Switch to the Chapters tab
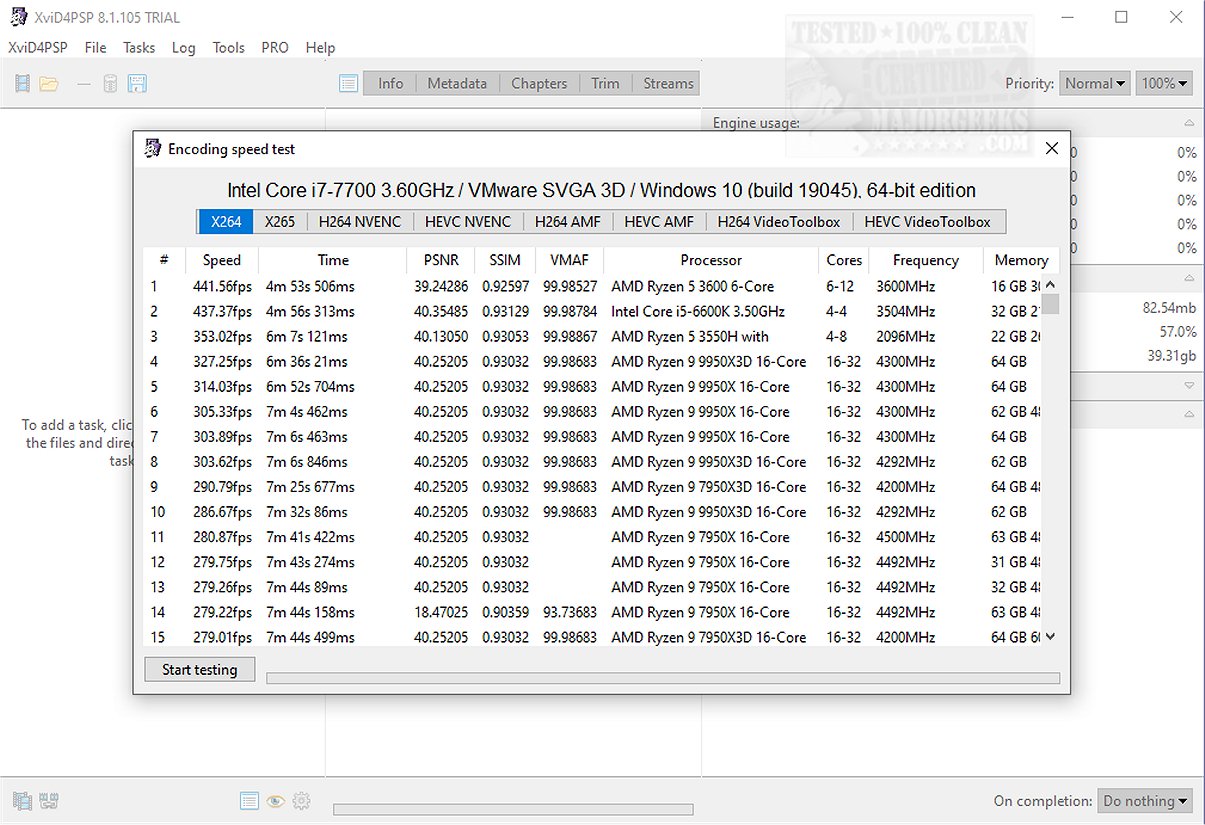 pyautogui.click(x=539, y=84)
